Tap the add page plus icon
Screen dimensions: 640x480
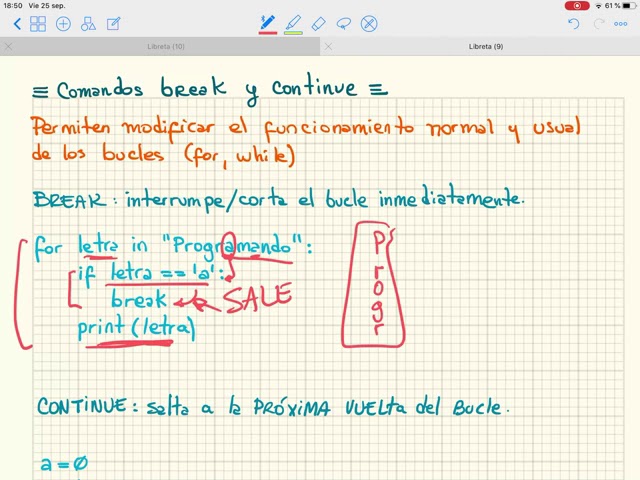[x=63, y=24]
